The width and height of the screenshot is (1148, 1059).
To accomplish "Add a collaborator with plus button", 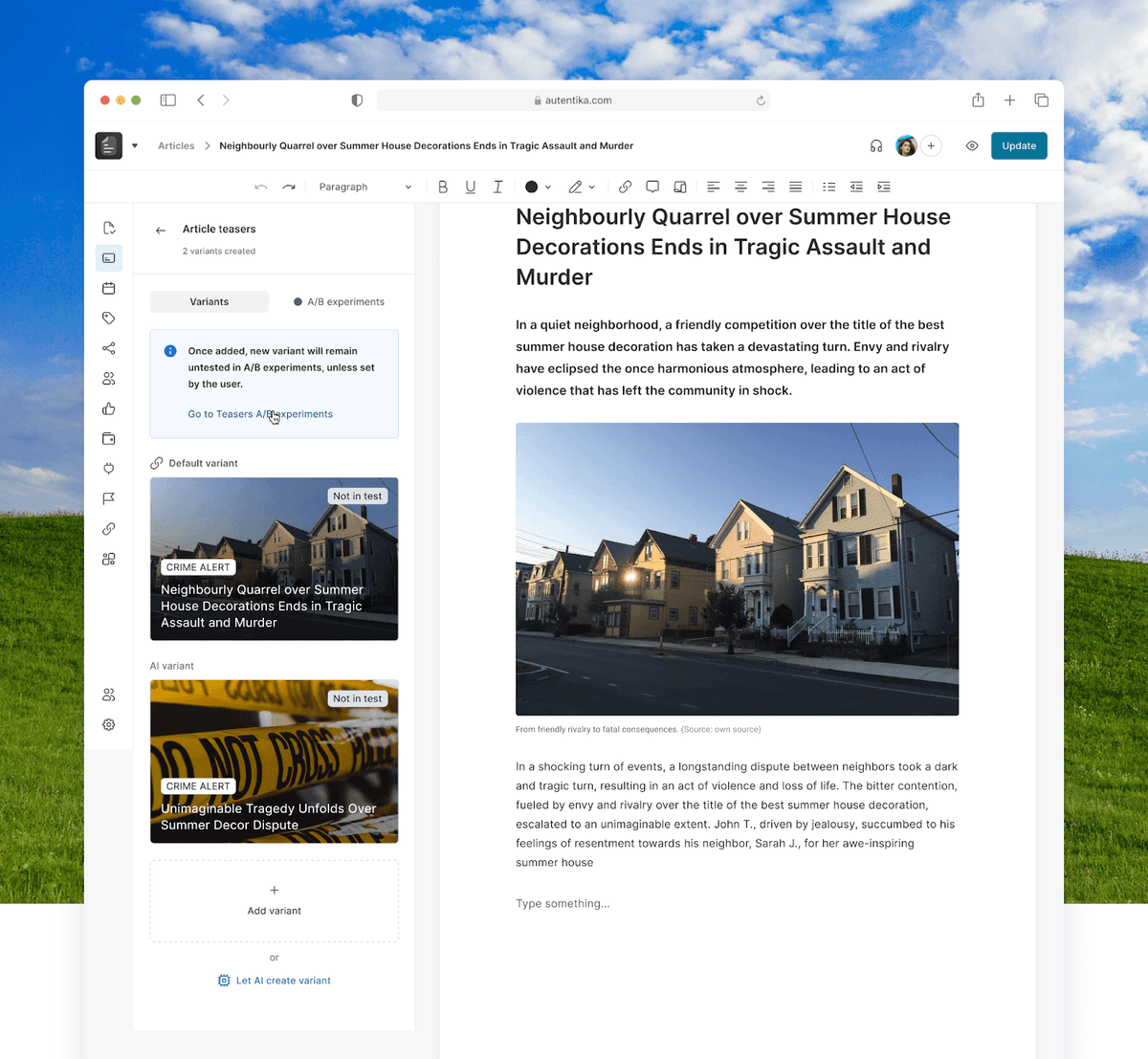I will click(931, 145).
